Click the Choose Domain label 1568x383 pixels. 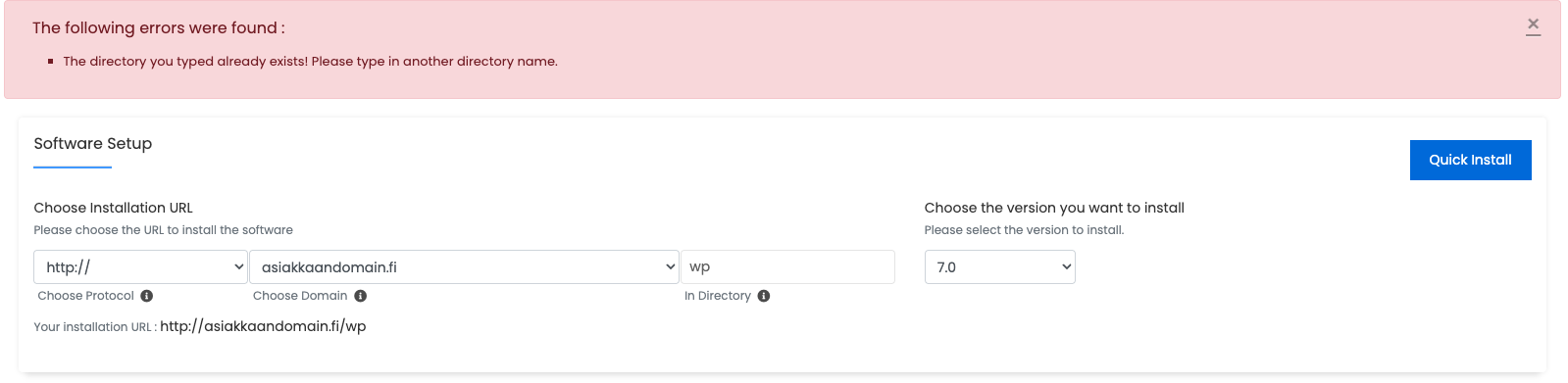[x=300, y=296]
